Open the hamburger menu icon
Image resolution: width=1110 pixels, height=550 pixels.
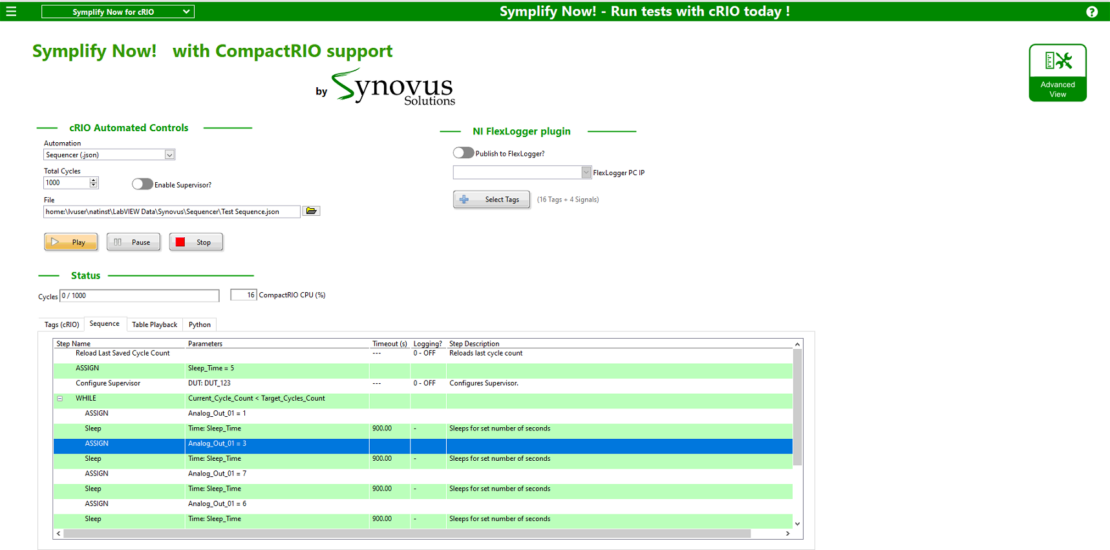point(11,12)
